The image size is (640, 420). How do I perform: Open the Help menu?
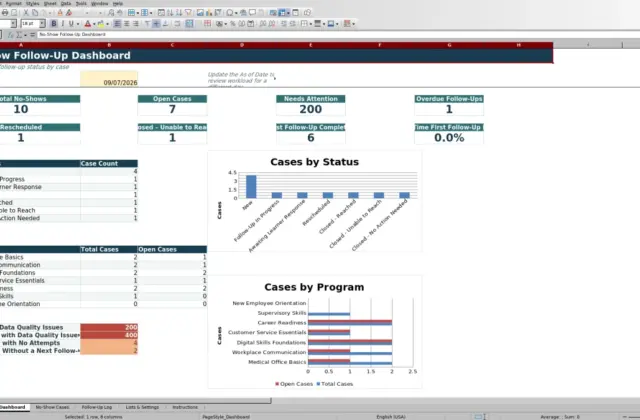coord(118,3)
